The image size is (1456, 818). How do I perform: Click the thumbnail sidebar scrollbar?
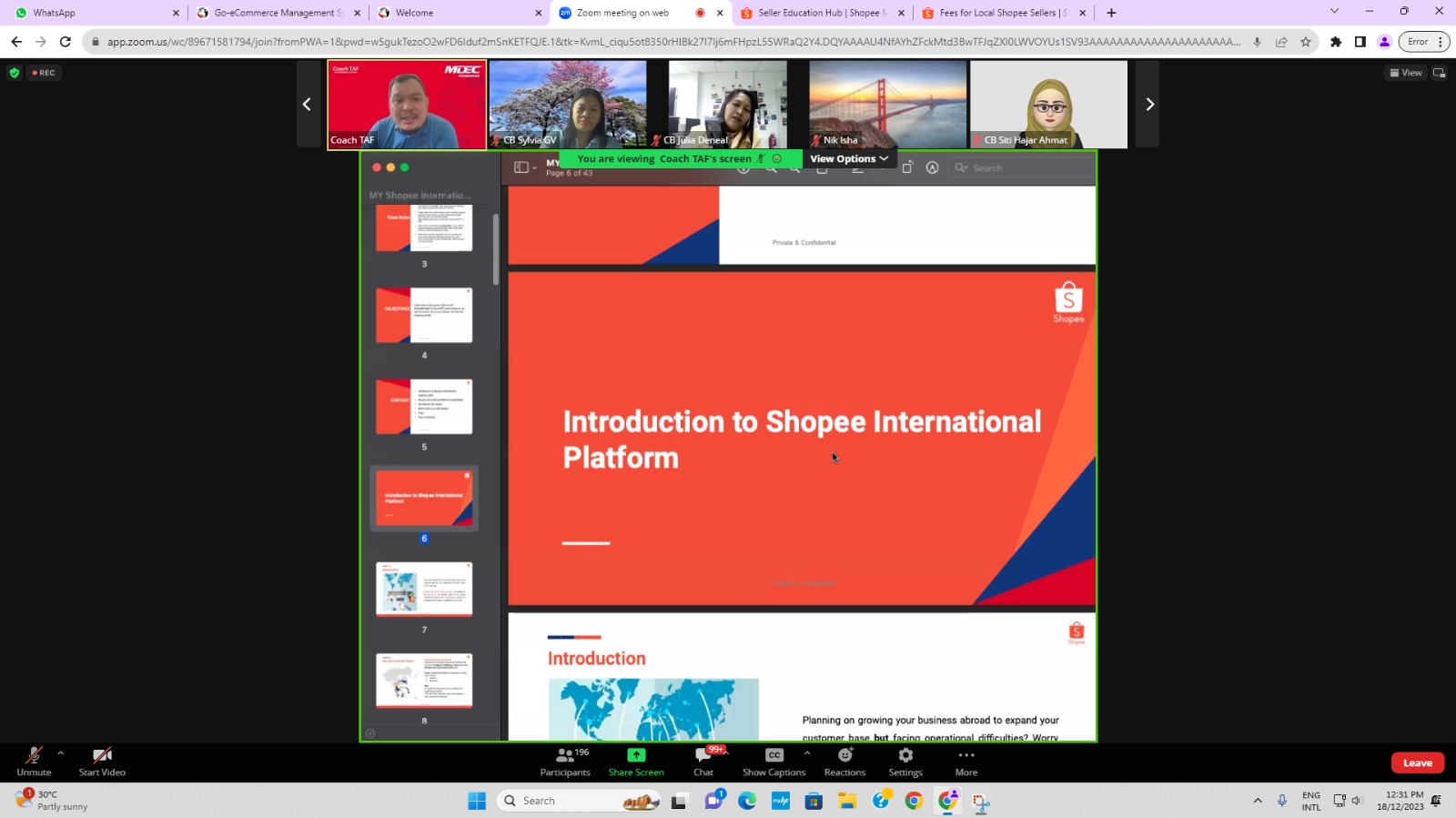coord(496,249)
